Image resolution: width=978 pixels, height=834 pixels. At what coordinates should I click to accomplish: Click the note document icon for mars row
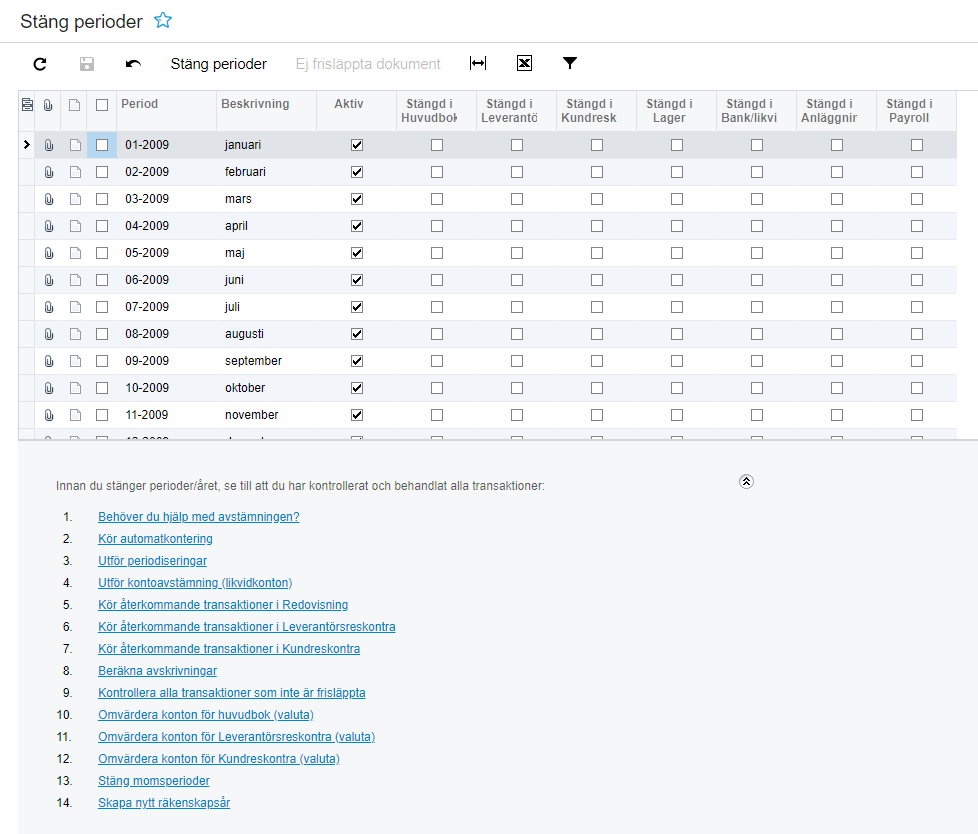click(x=75, y=199)
